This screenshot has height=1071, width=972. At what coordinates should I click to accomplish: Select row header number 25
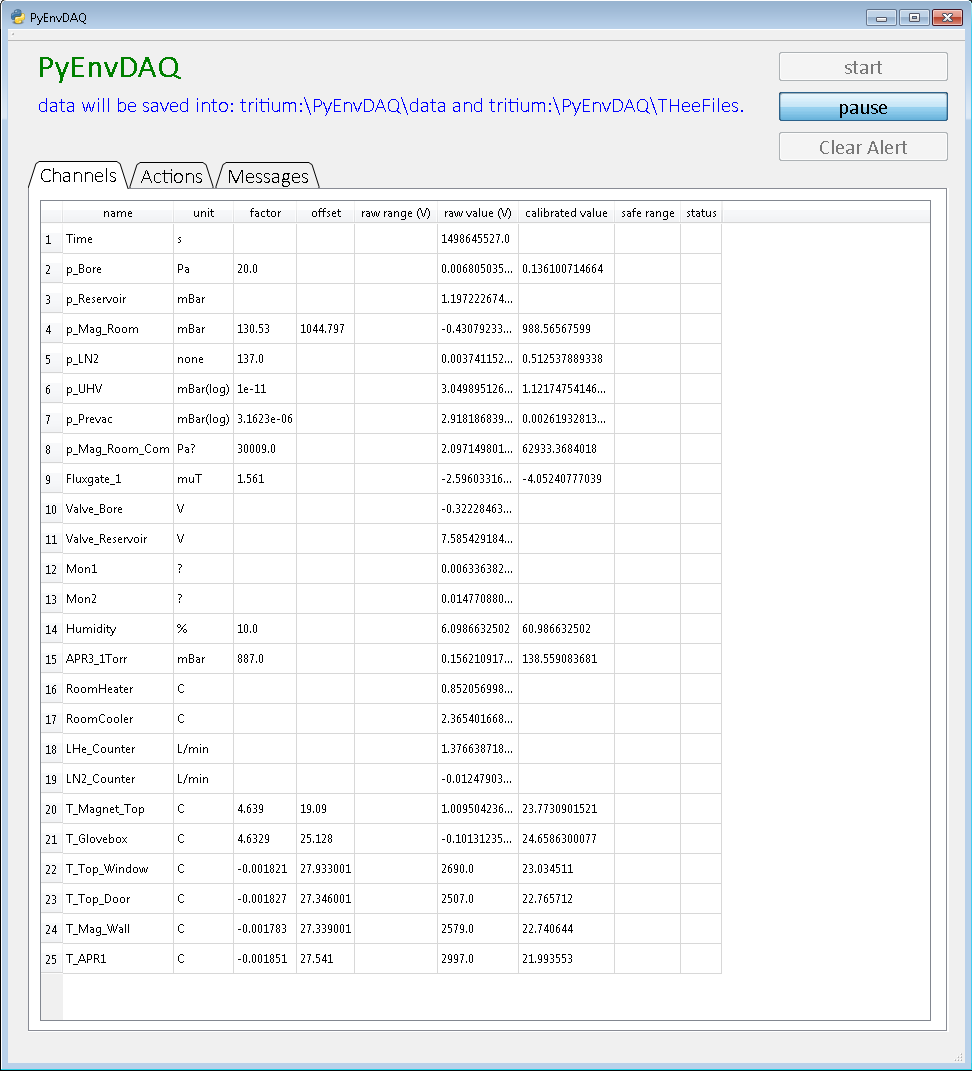pos(51,959)
